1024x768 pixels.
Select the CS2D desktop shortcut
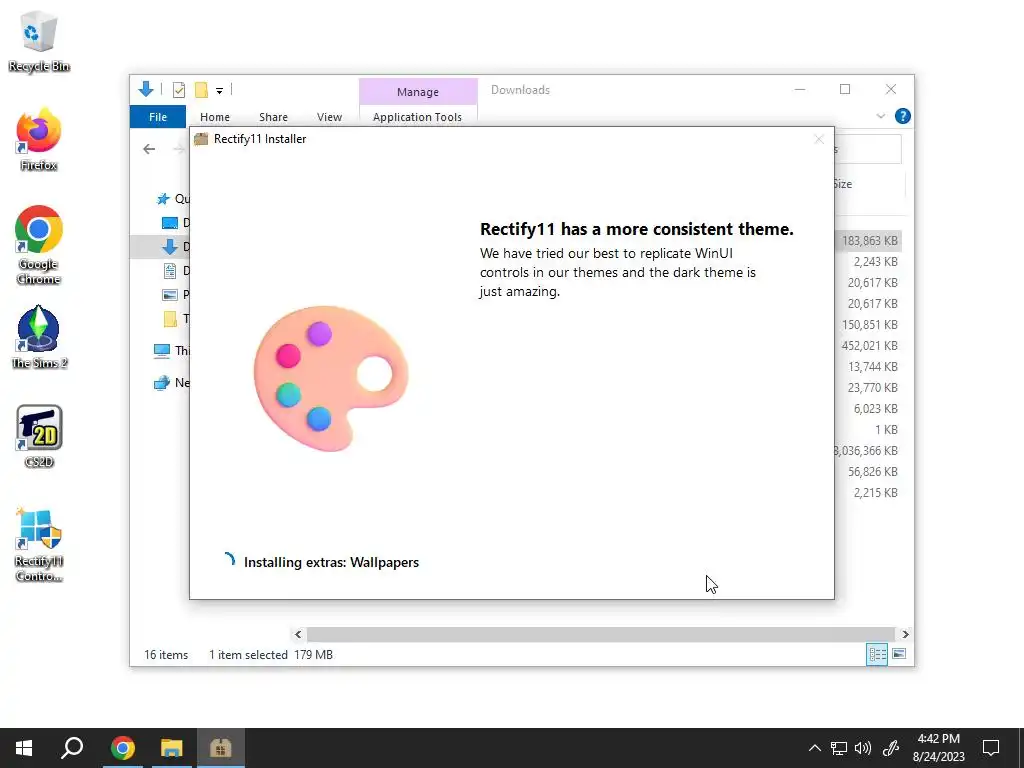pos(39,436)
